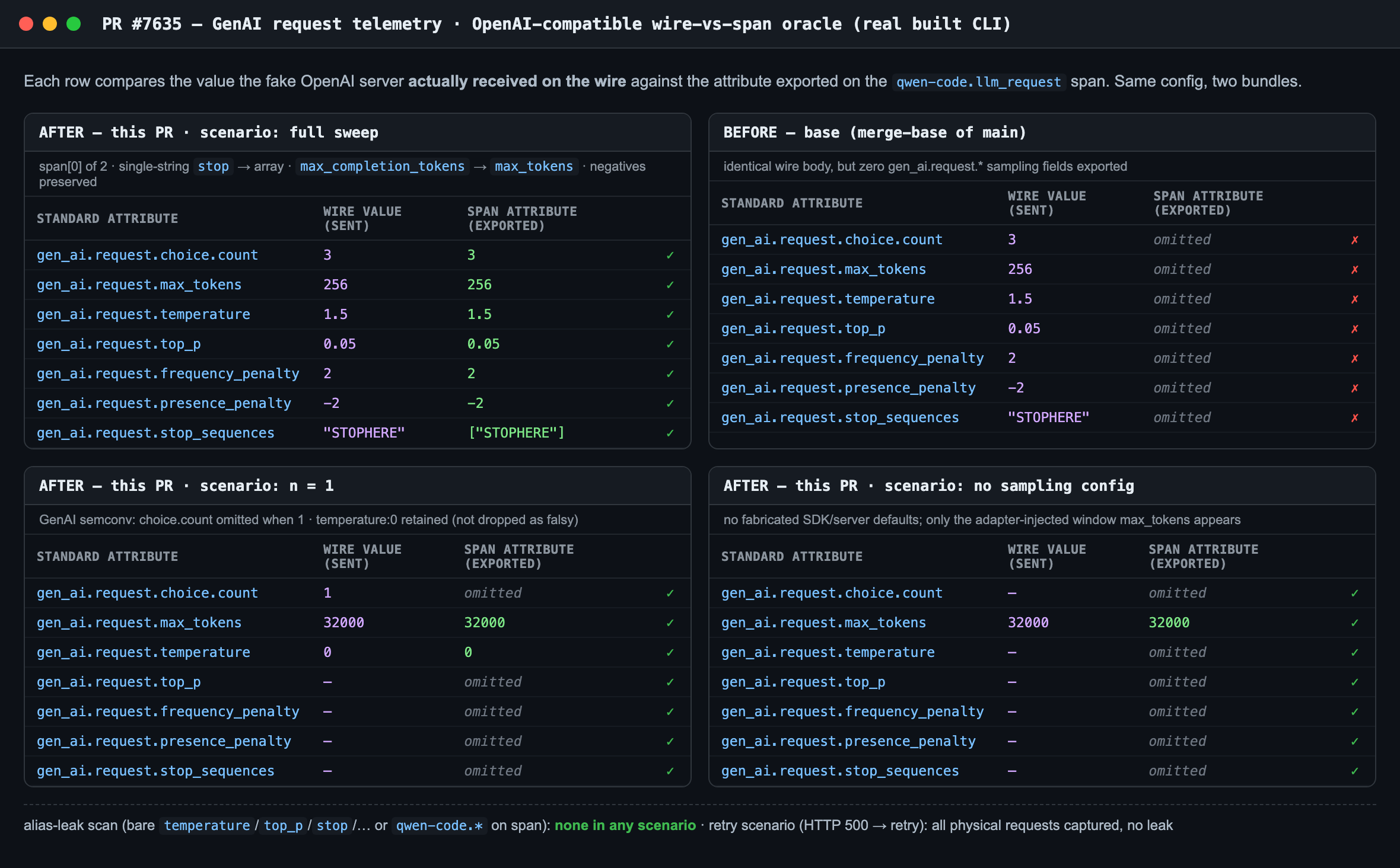Click the check mark for stop_sequences in no sampling config panel
This screenshot has height=868, width=1400.
click(1355, 771)
